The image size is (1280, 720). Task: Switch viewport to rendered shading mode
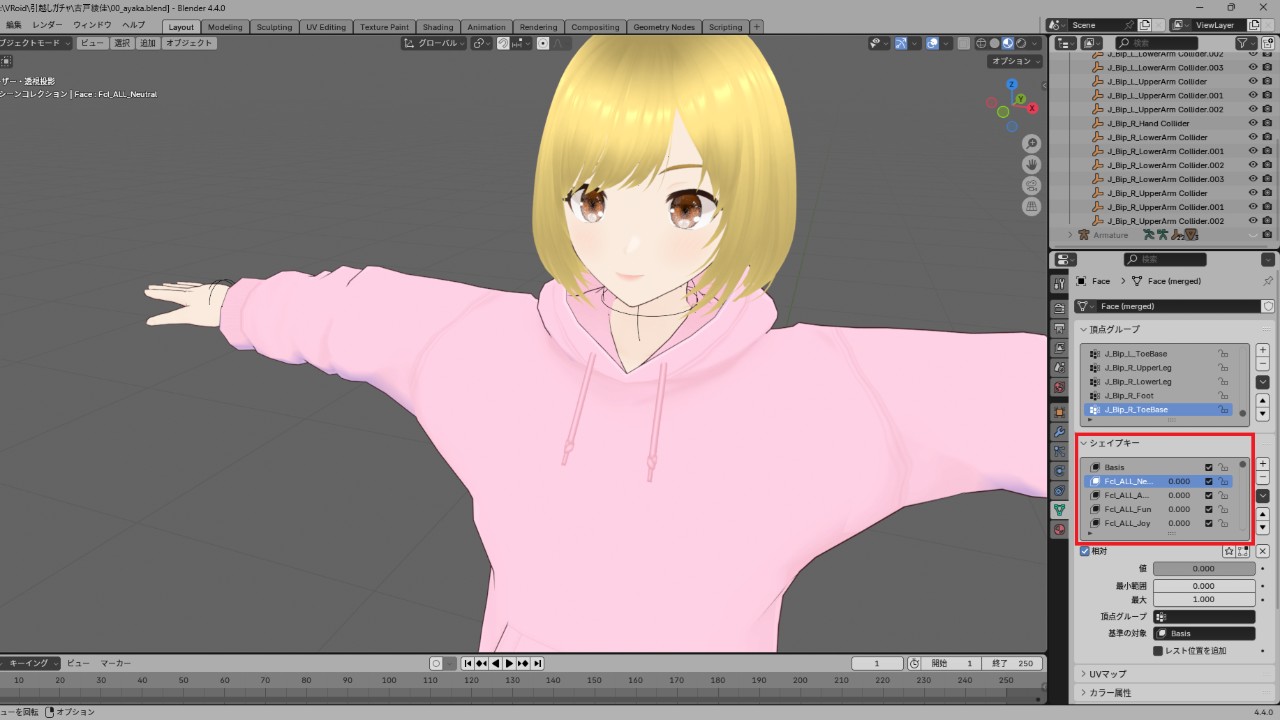click(1021, 43)
